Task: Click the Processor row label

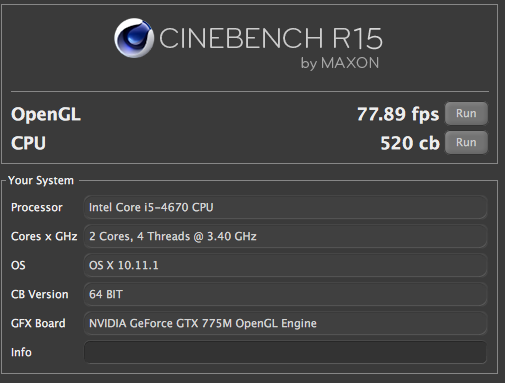Action: (x=37, y=207)
